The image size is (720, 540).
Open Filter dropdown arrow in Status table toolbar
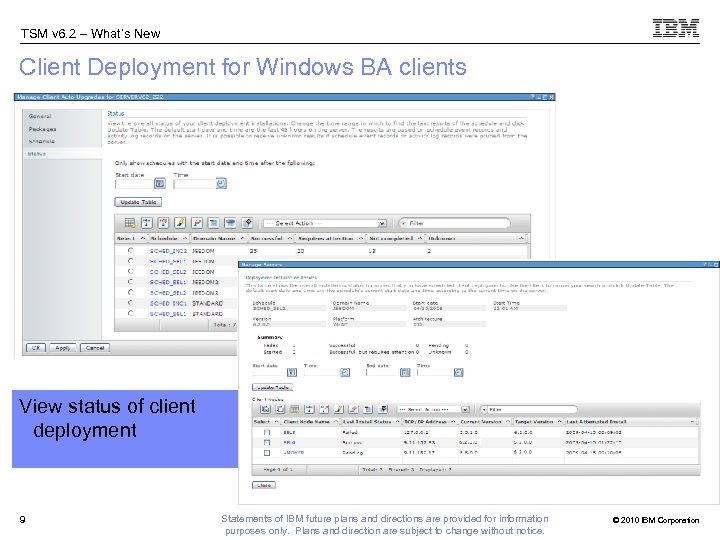coord(403,223)
